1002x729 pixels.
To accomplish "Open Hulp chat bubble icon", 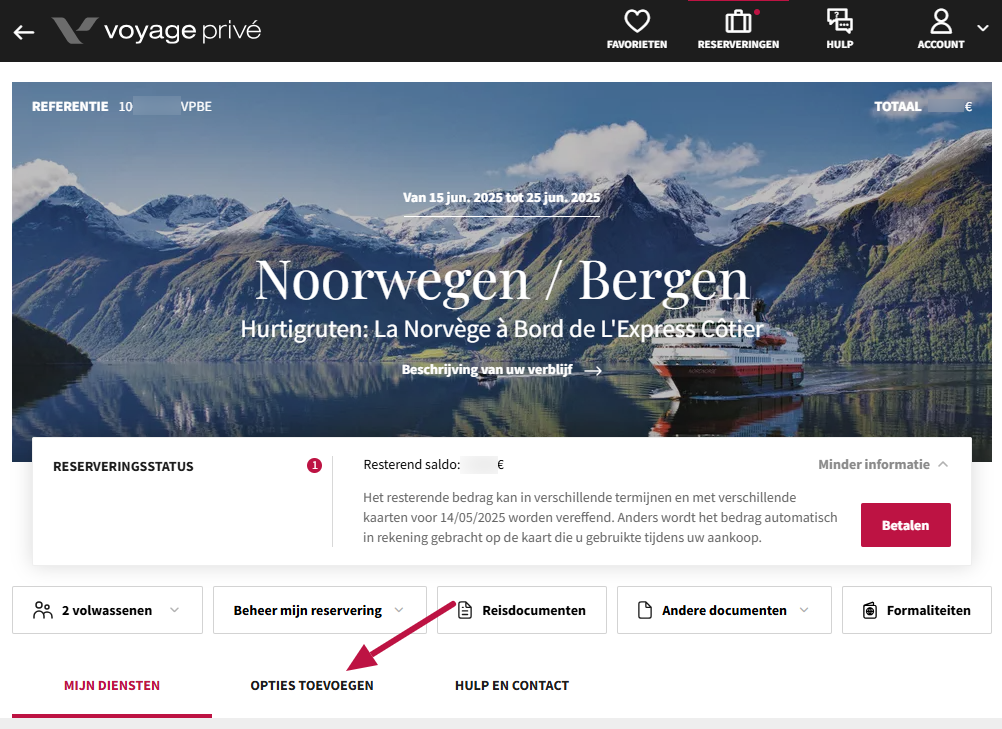I will tap(840, 21).
